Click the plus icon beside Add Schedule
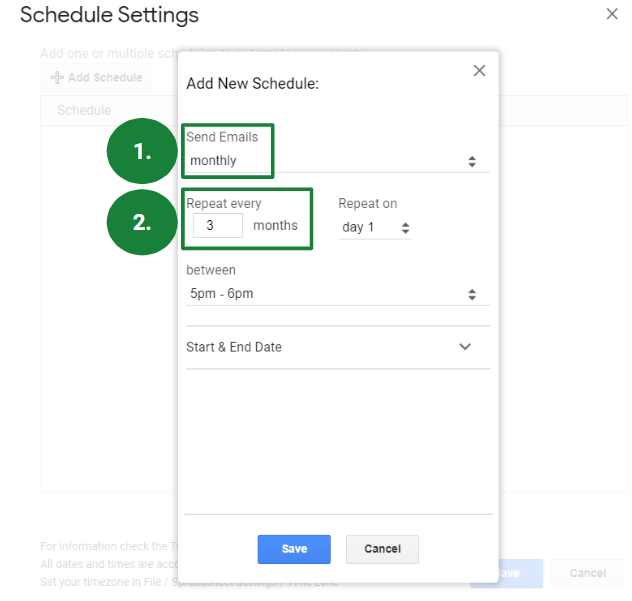The image size is (632, 601). 57,78
